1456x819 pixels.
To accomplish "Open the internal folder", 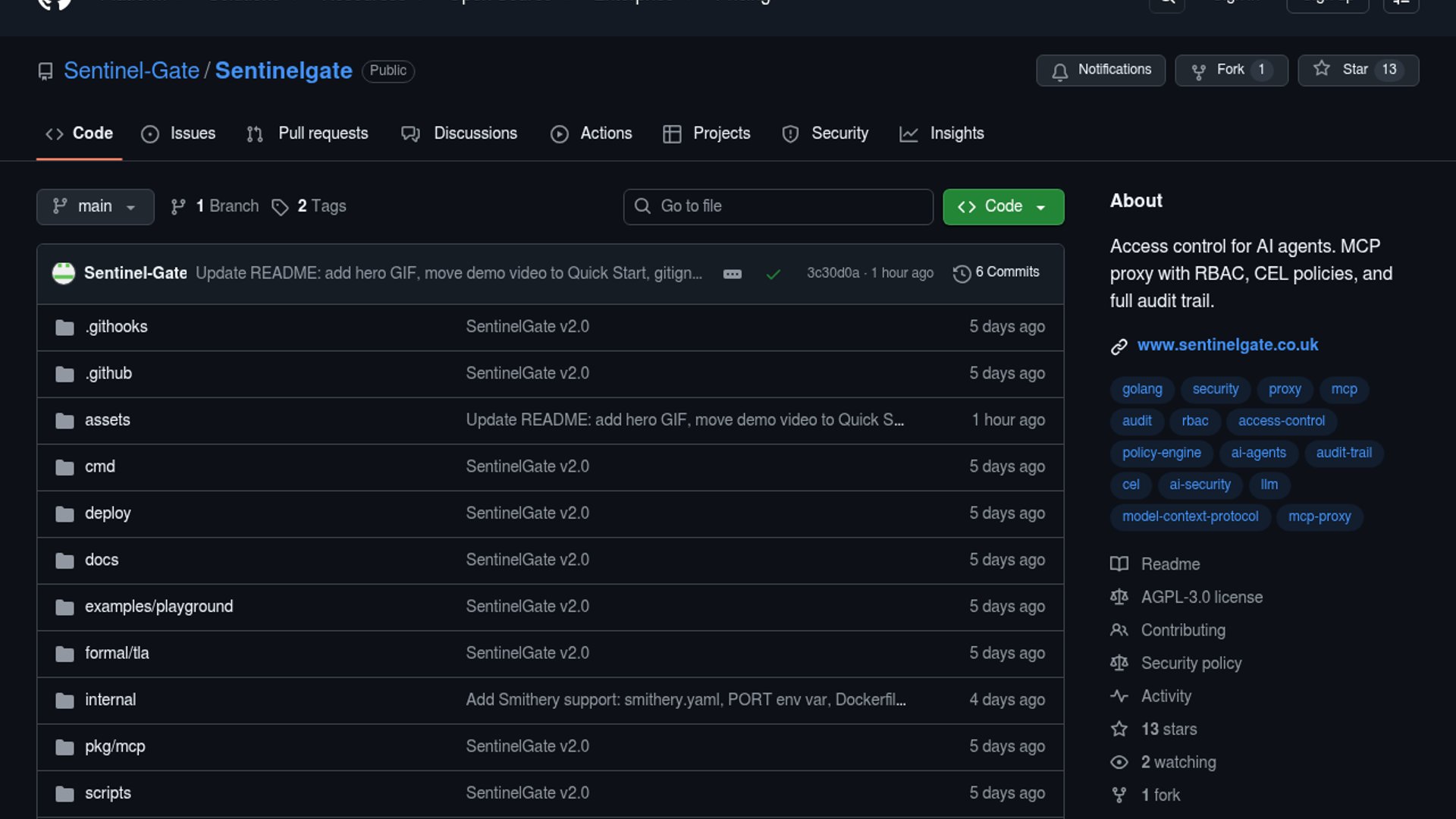I will [110, 699].
